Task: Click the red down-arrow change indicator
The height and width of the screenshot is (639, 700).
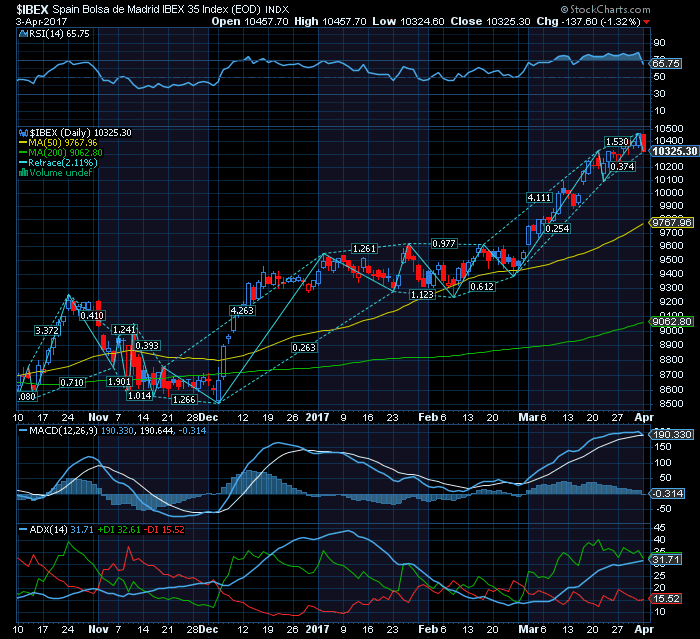Action: pyautogui.click(x=646, y=22)
